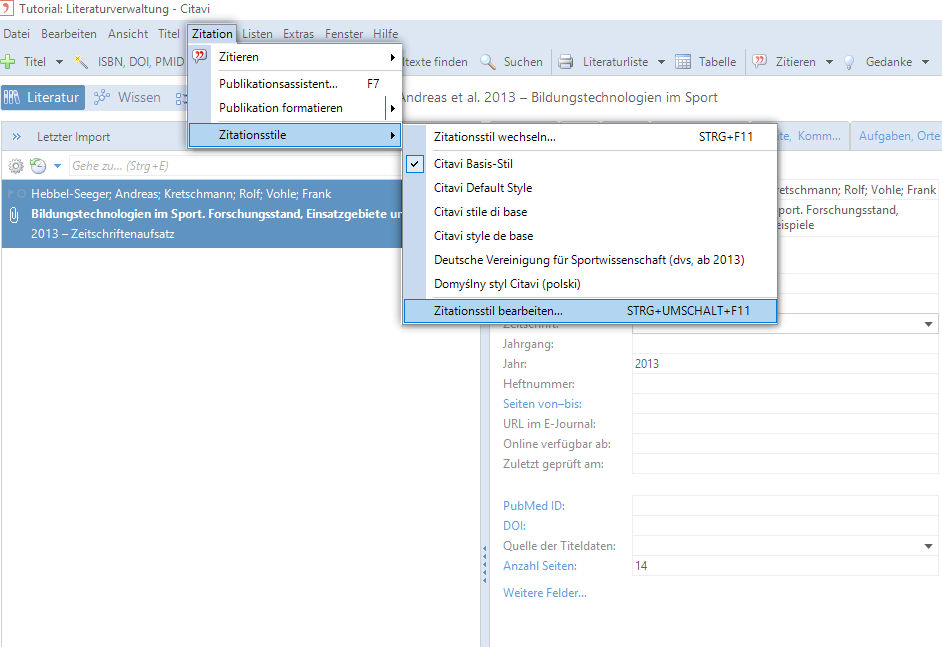Open the Bearbeiten menu

(68, 34)
